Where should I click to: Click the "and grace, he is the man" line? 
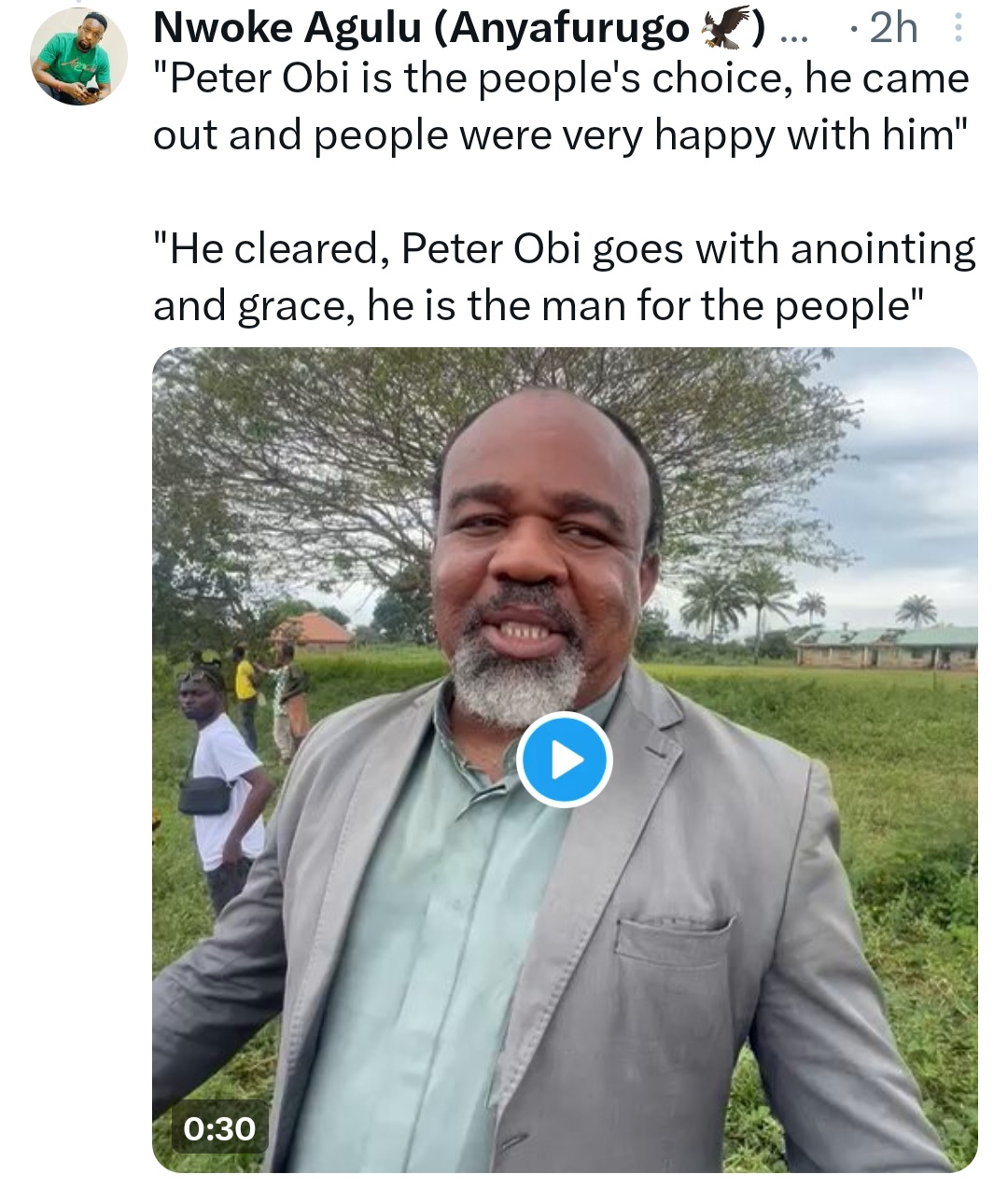coord(539,305)
